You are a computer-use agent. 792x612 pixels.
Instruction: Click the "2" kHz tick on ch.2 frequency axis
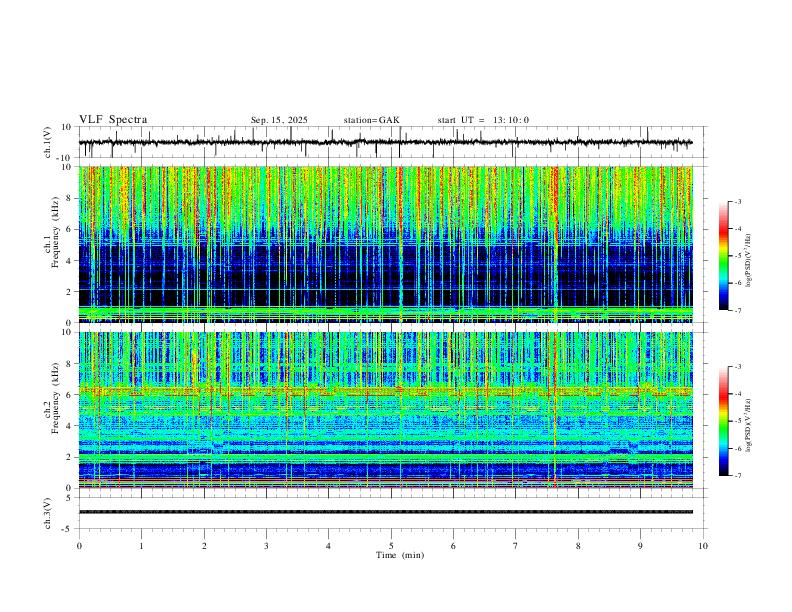pyautogui.click(x=69, y=457)
